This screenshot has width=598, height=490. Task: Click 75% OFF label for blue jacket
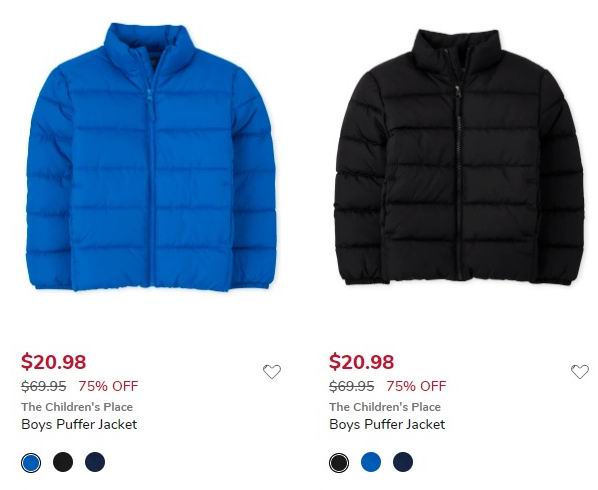pos(108,386)
